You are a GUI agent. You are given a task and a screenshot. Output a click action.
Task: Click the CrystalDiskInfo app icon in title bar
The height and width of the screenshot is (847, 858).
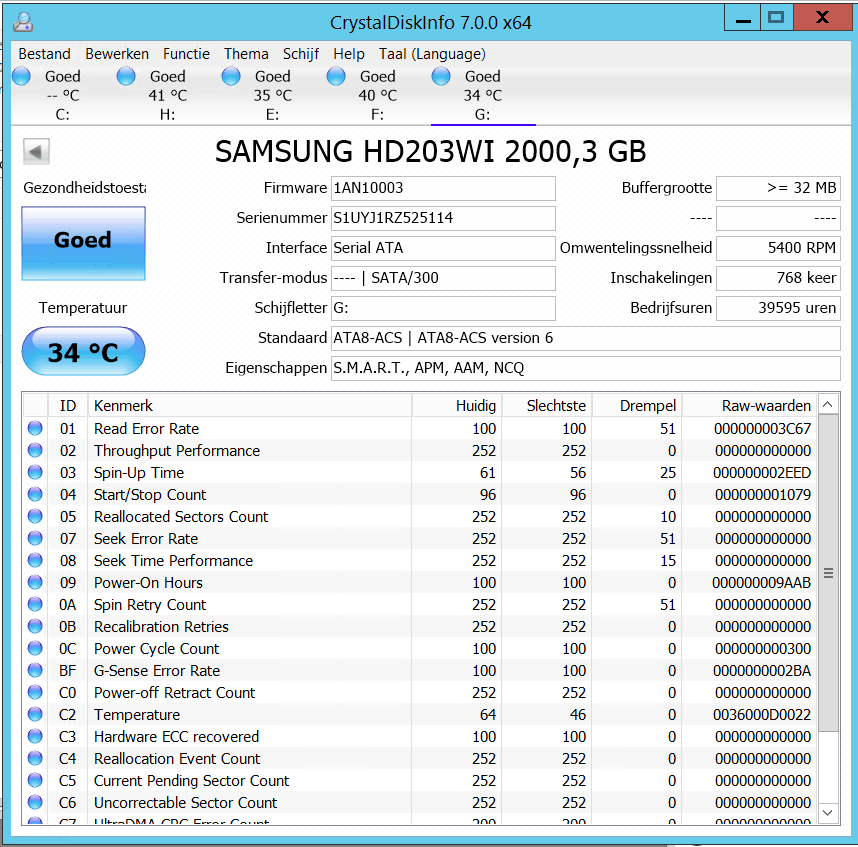[x=23, y=22]
